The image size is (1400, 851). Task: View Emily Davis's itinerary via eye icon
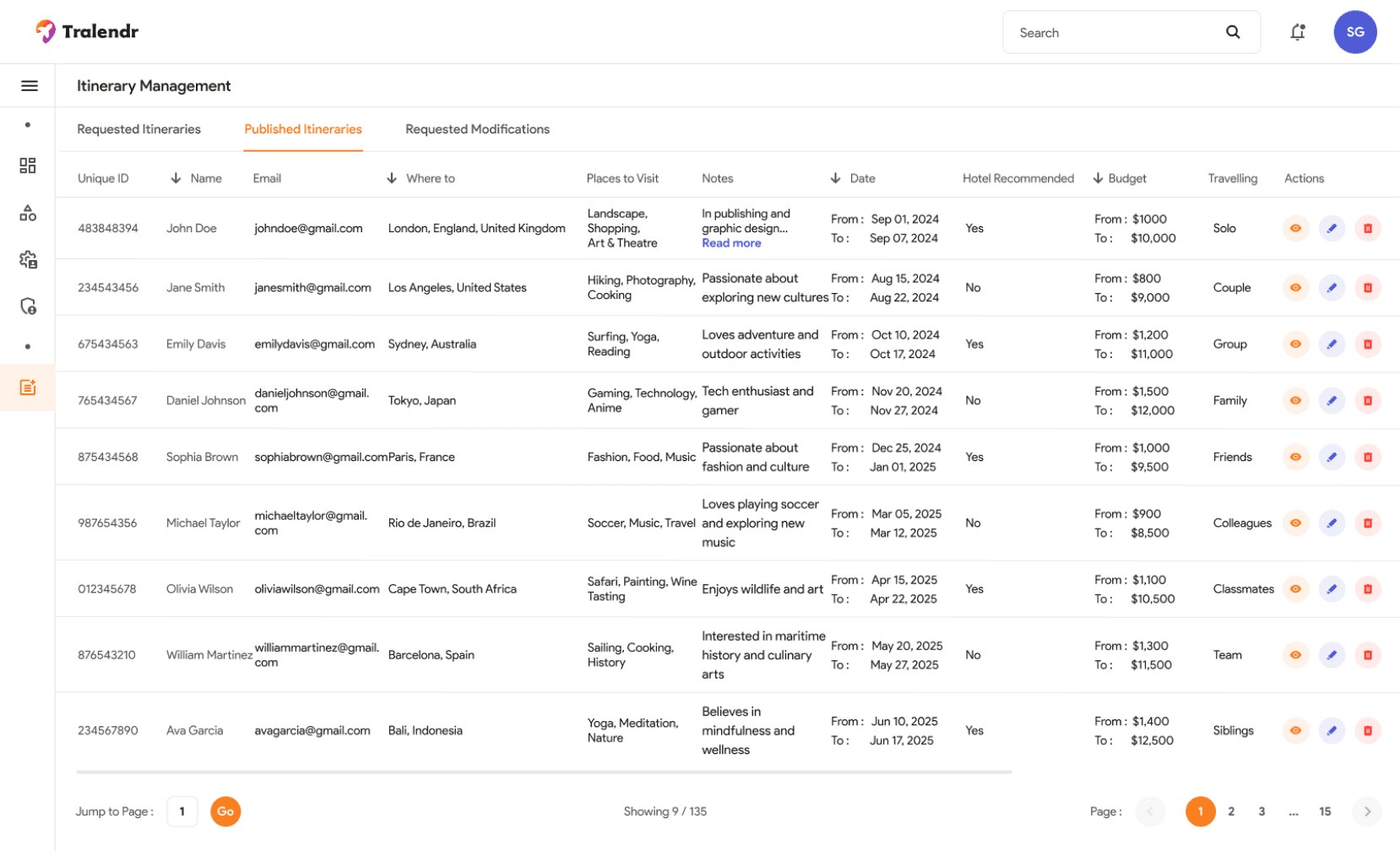coord(1295,344)
